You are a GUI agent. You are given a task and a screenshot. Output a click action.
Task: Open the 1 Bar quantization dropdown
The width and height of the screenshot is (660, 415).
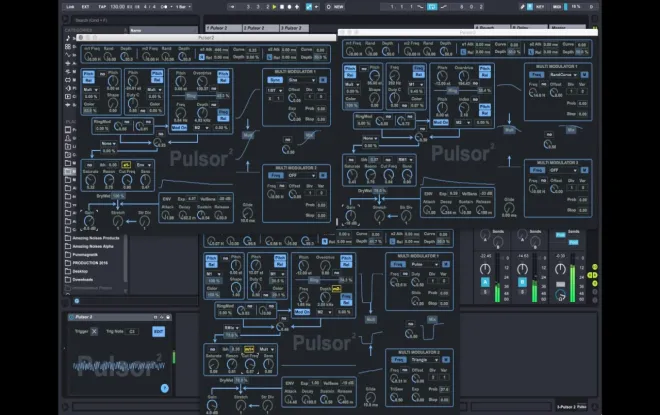[x=183, y=7]
